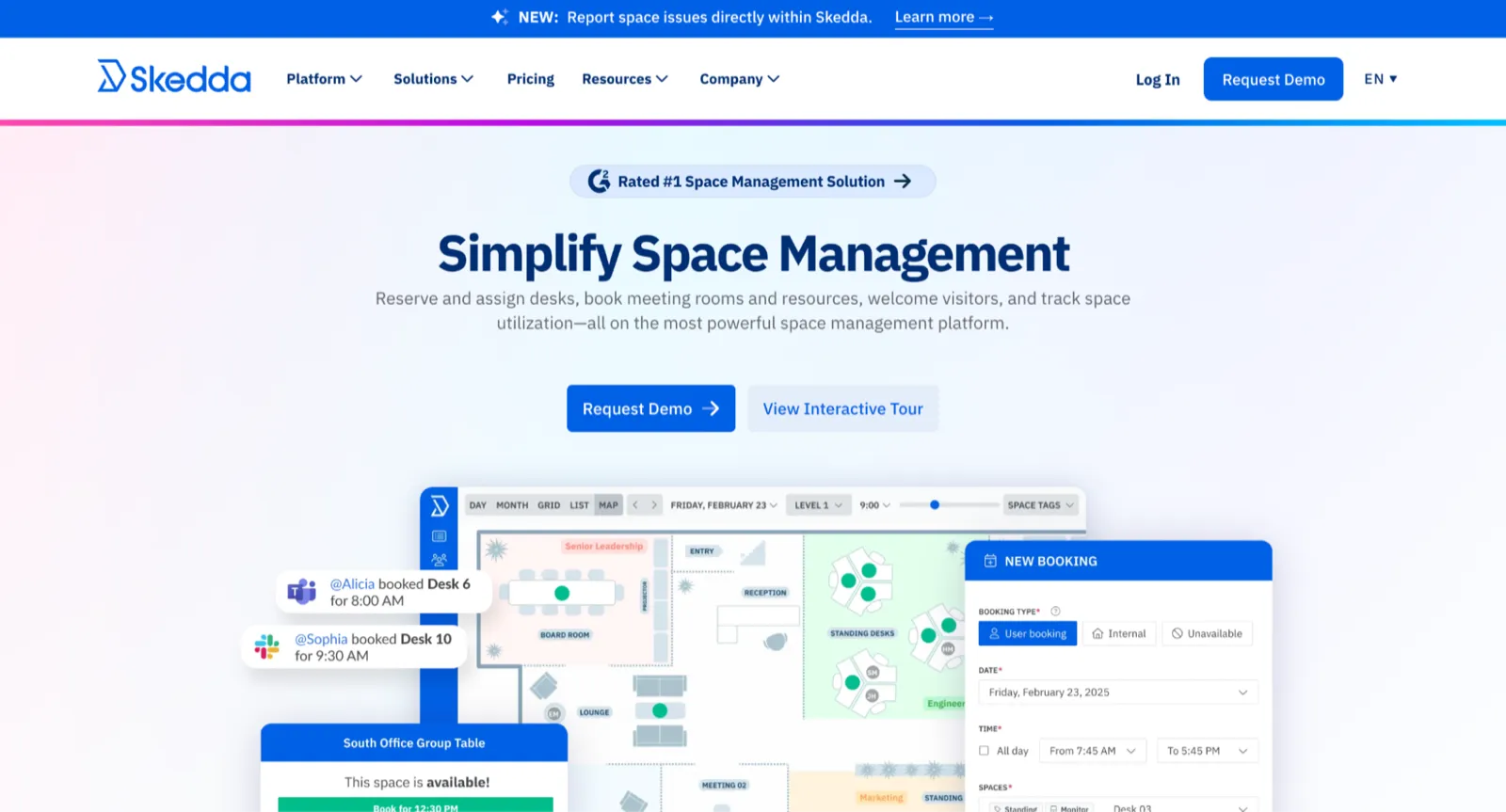Toggle the All day checkbox

click(984, 751)
